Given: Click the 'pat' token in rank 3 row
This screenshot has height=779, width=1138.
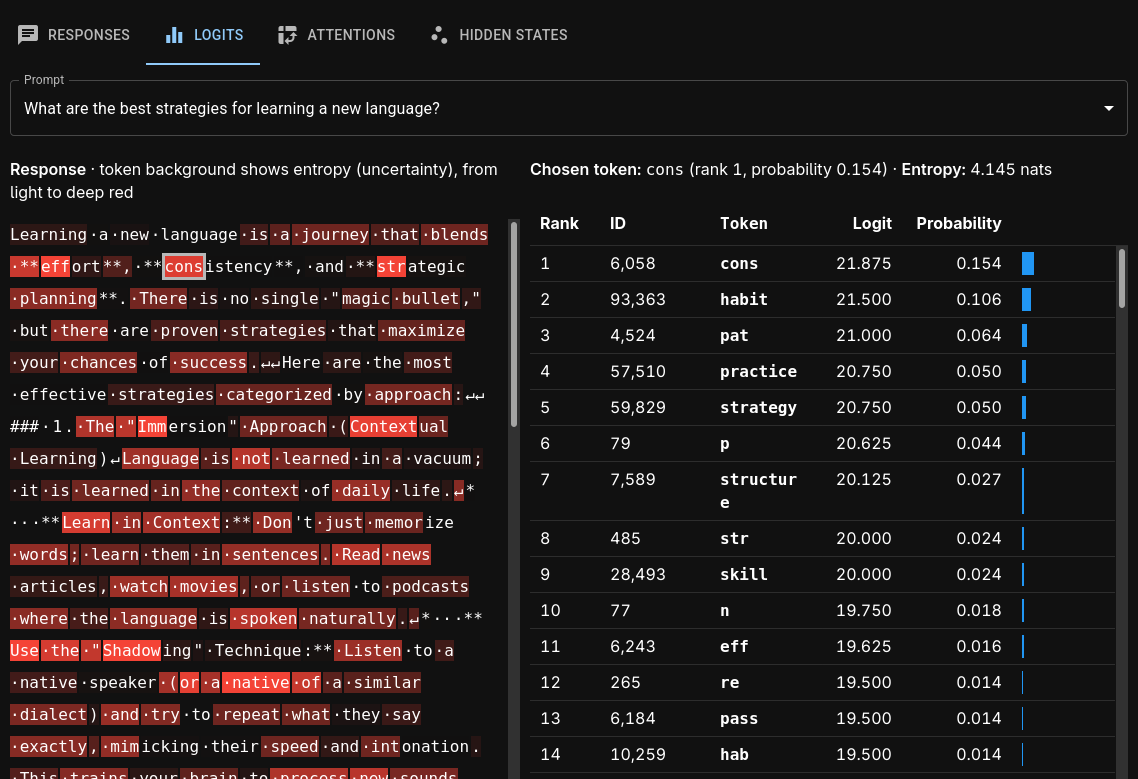Looking at the screenshot, I should 734,335.
